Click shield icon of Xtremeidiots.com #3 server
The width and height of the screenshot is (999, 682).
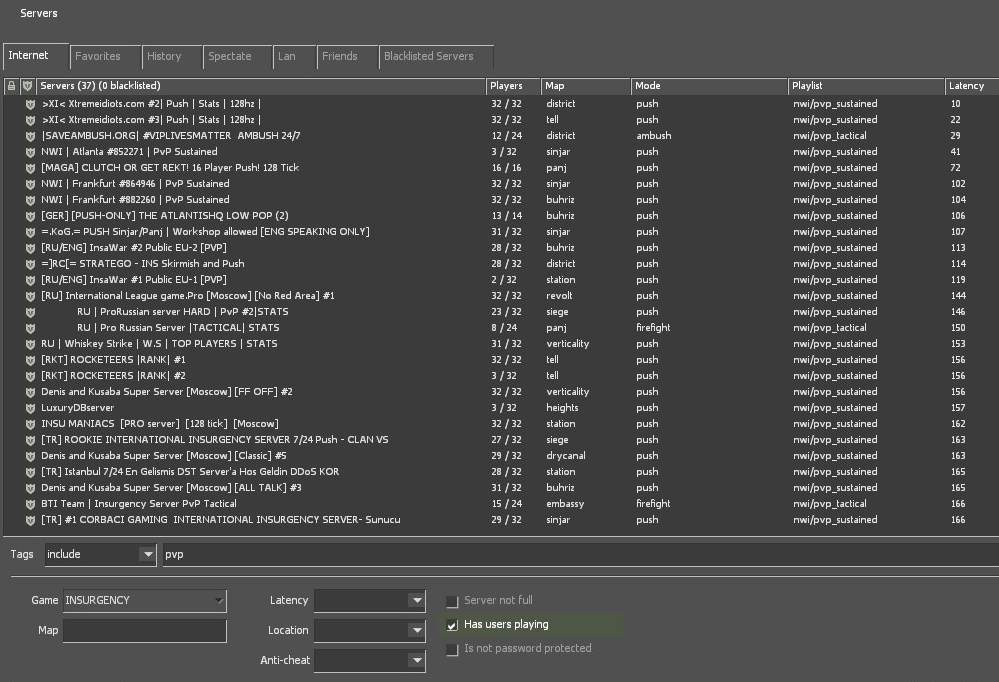click(x=30, y=120)
